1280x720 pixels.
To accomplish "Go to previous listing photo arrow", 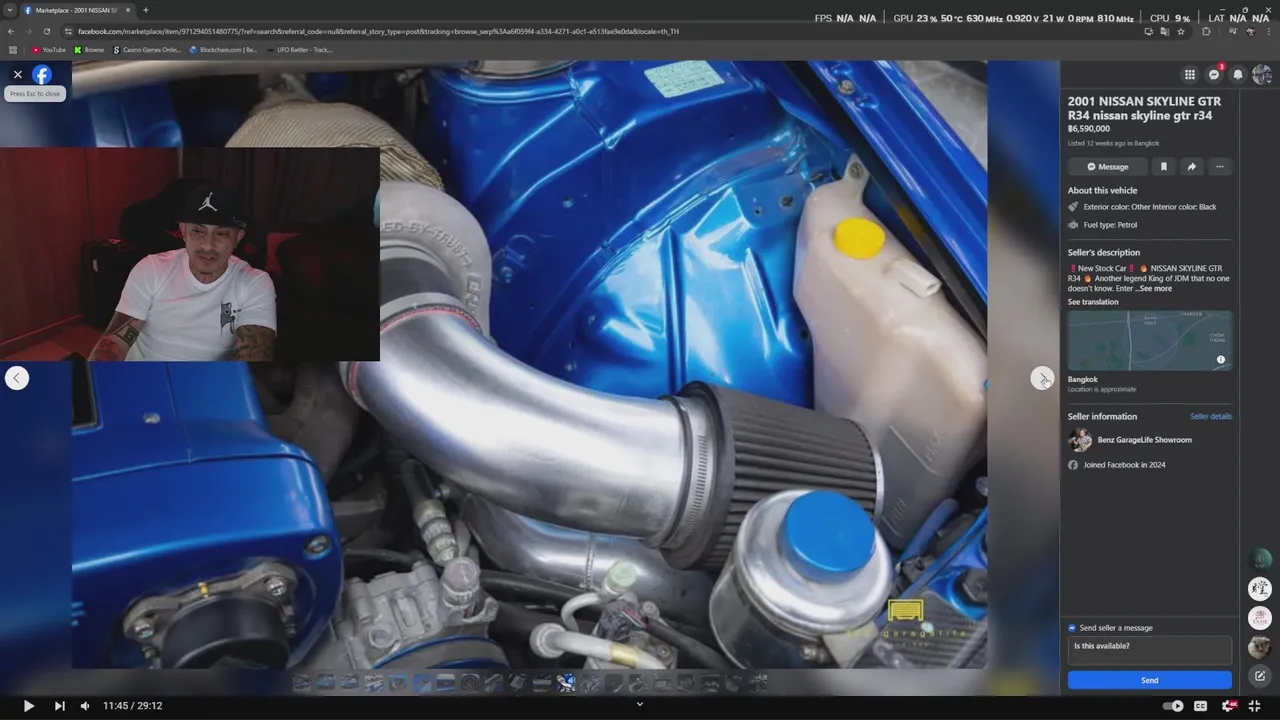I will point(17,378).
